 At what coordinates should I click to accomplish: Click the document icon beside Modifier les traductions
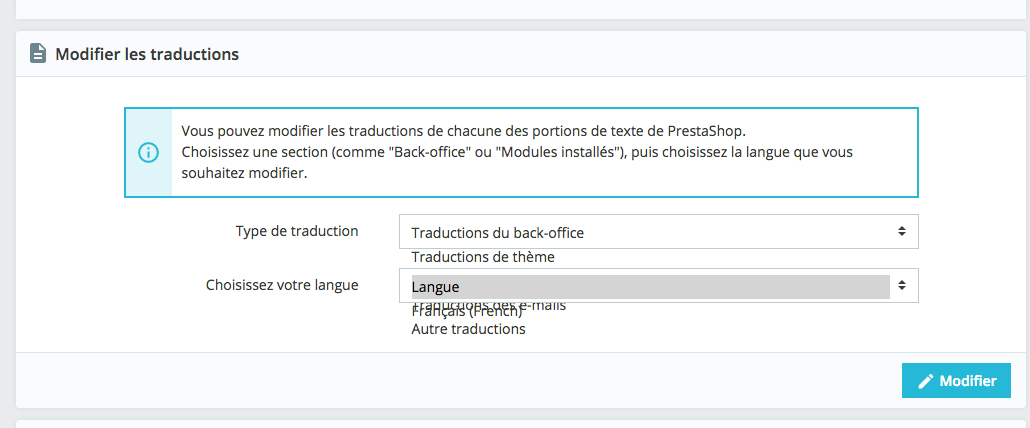(x=37, y=54)
